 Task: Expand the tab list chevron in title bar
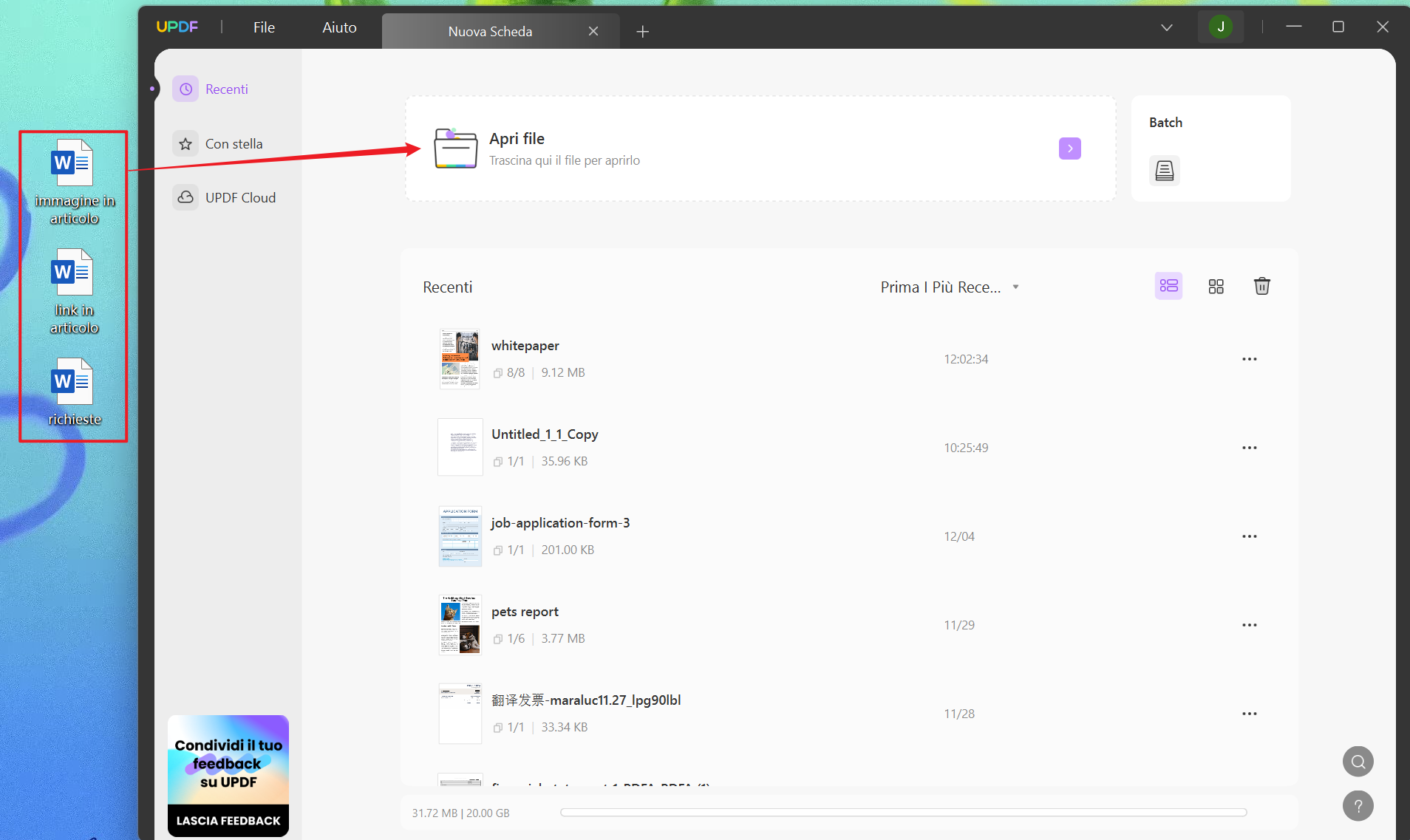click(1166, 27)
